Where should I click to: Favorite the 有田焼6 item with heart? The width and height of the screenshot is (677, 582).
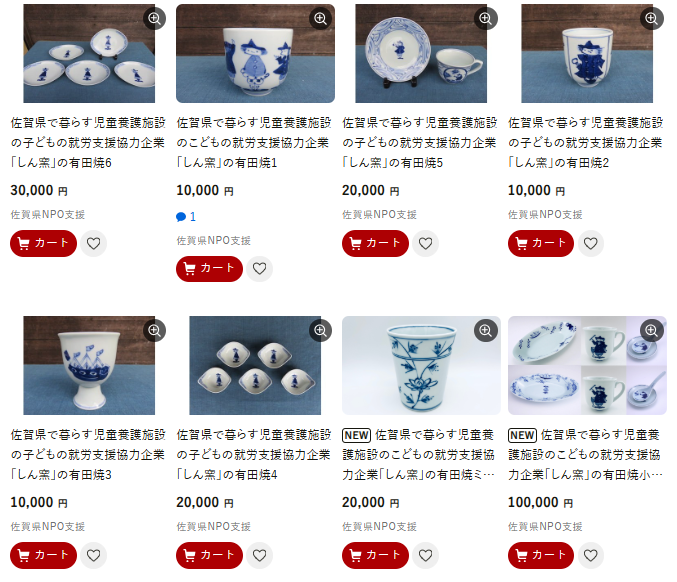(x=94, y=244)
